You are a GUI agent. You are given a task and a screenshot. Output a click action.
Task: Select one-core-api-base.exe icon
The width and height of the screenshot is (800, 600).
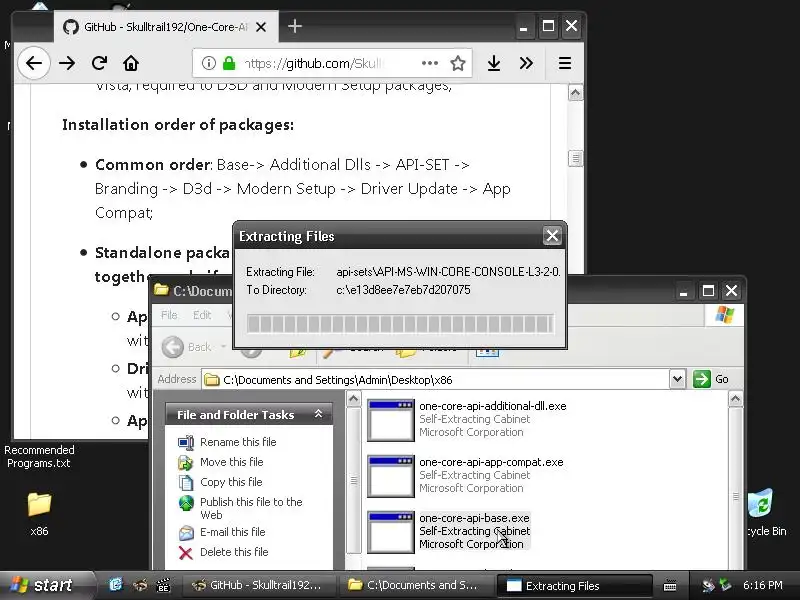click(391, 532)
